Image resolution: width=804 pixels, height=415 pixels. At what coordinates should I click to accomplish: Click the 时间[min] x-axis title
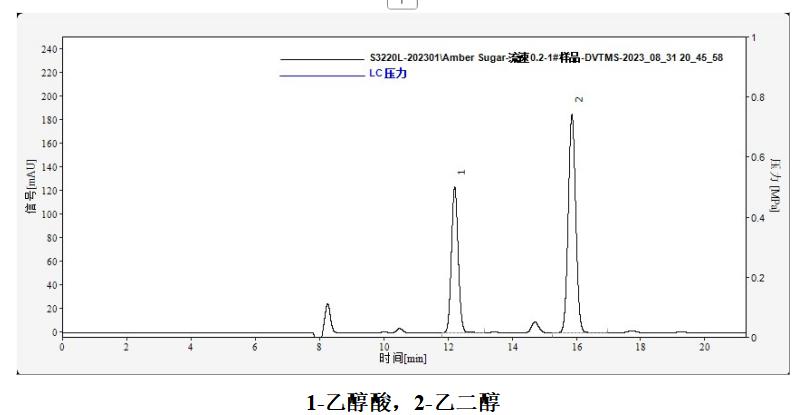click(402, 358)
